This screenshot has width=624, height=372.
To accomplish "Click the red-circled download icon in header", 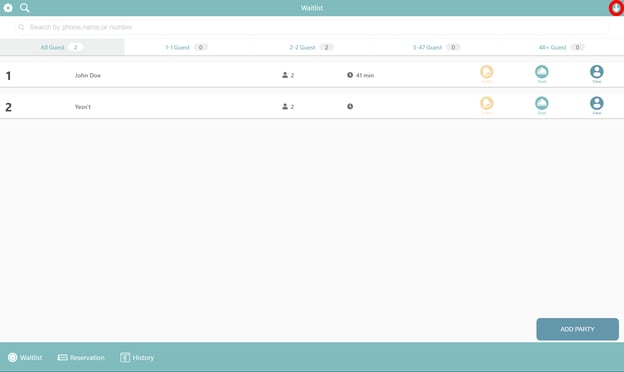I will click(x=616, y=8).
